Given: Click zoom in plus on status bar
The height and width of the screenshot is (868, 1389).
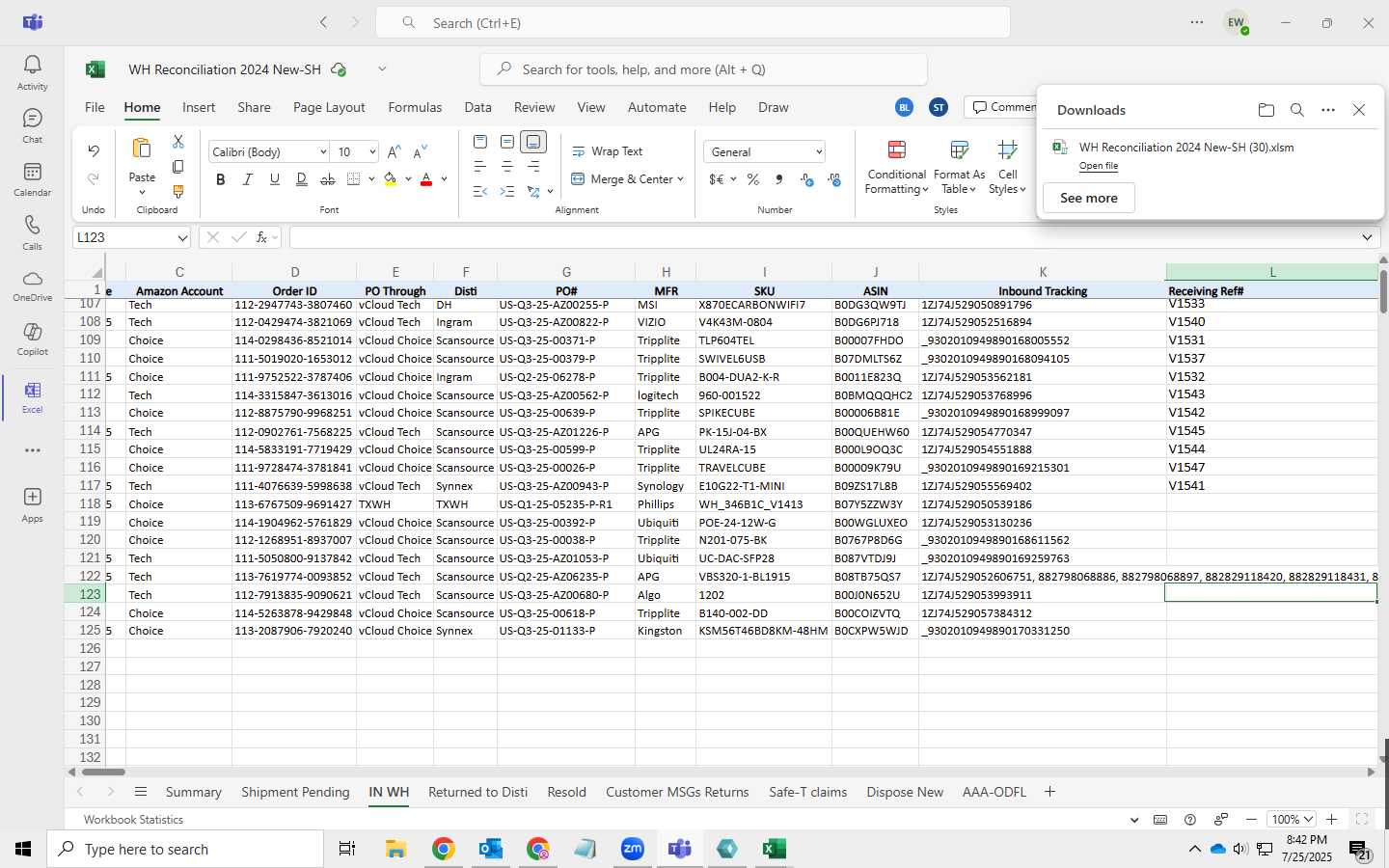Looking at the screenshot, I should [x=1331, y=820].
